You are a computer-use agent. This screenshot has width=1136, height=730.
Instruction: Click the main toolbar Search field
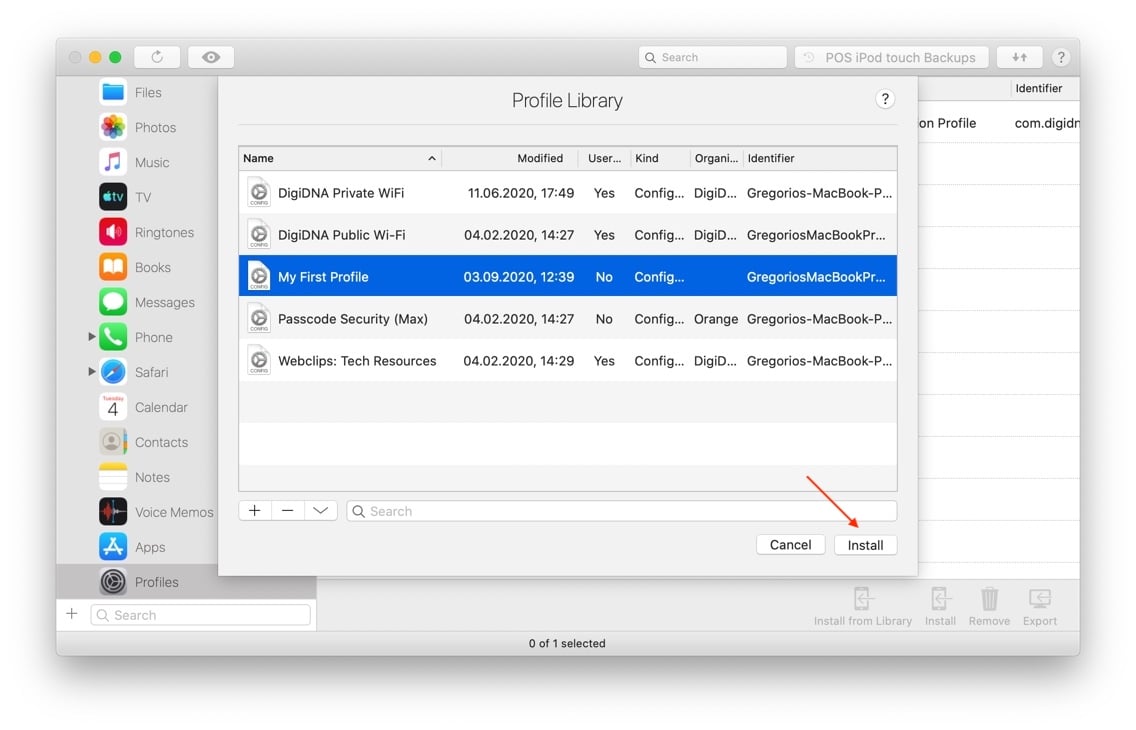click(x=713, y=57)
